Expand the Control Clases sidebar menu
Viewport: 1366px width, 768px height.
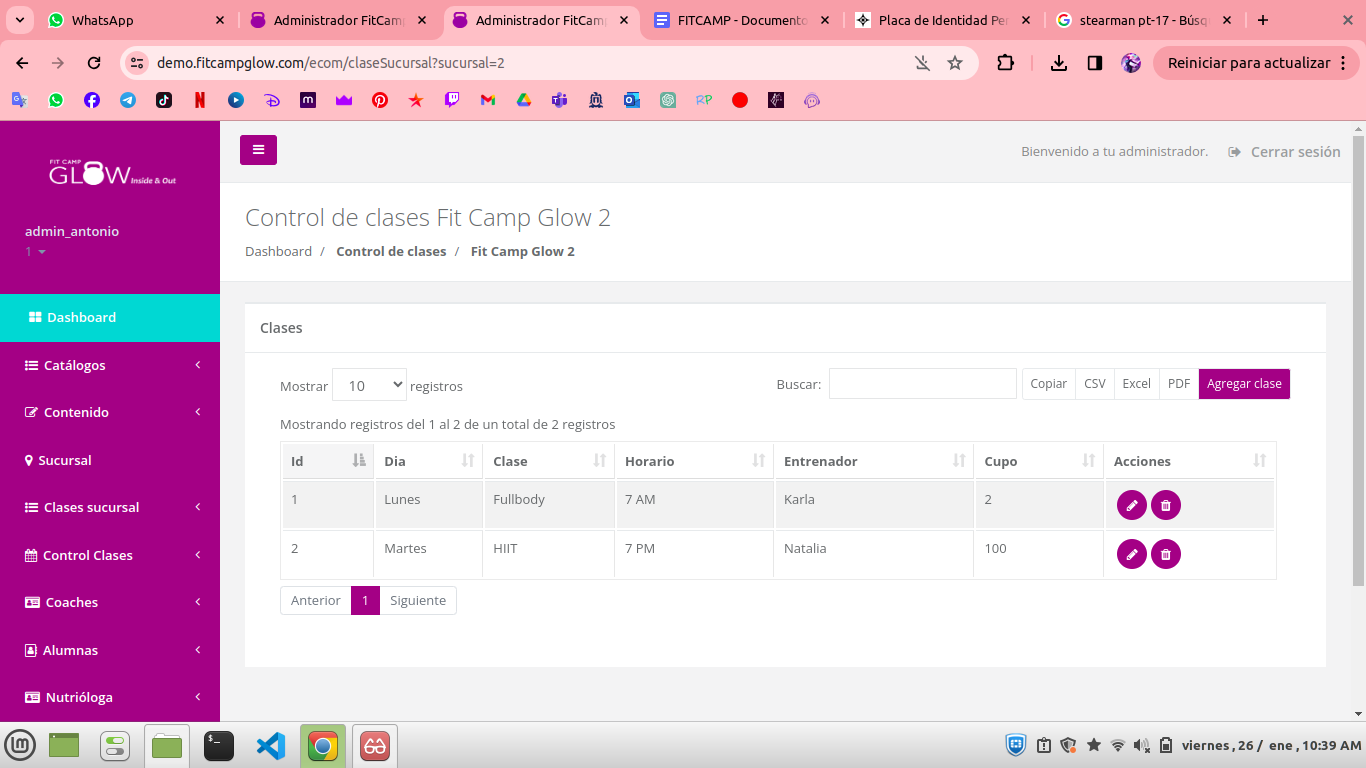coord(110,555)
